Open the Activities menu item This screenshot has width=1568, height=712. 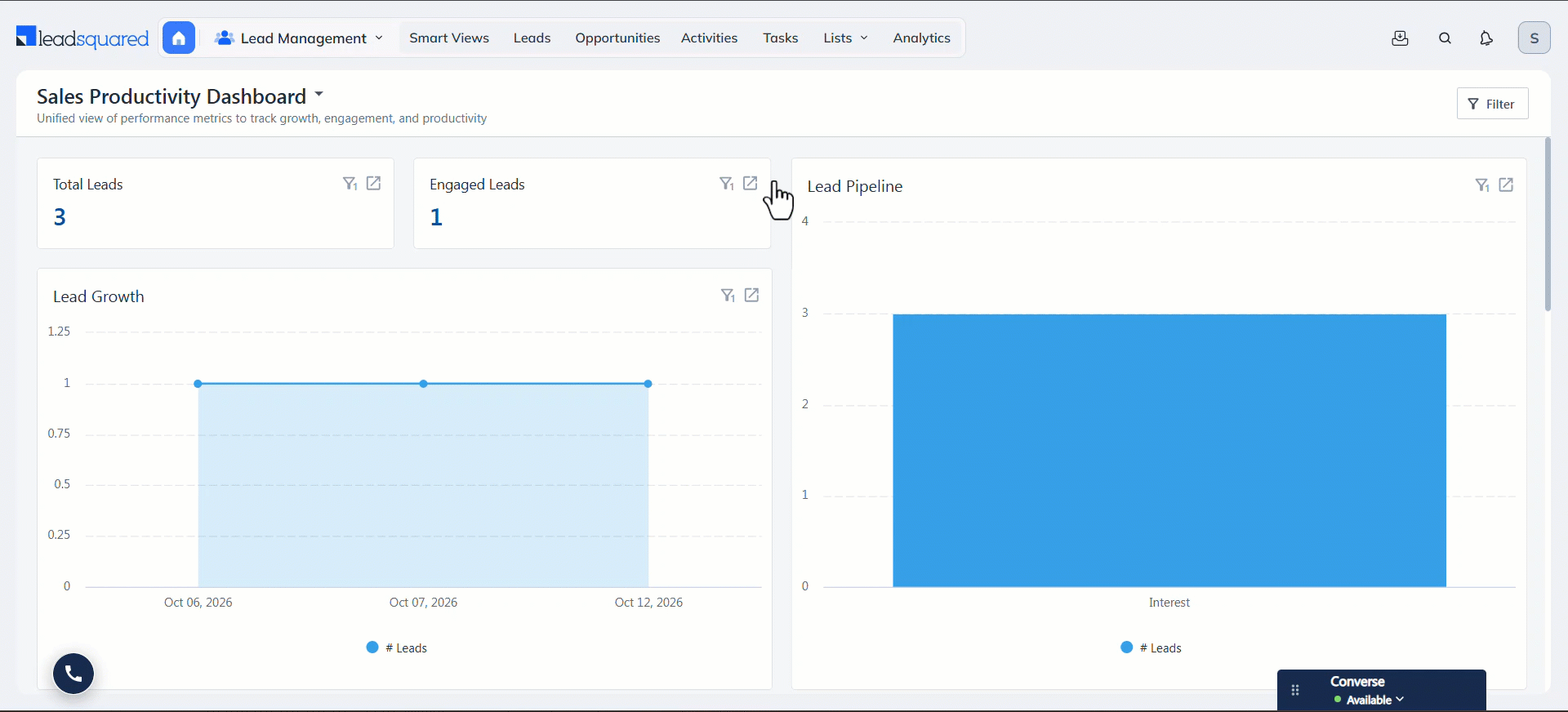point(710,38)
